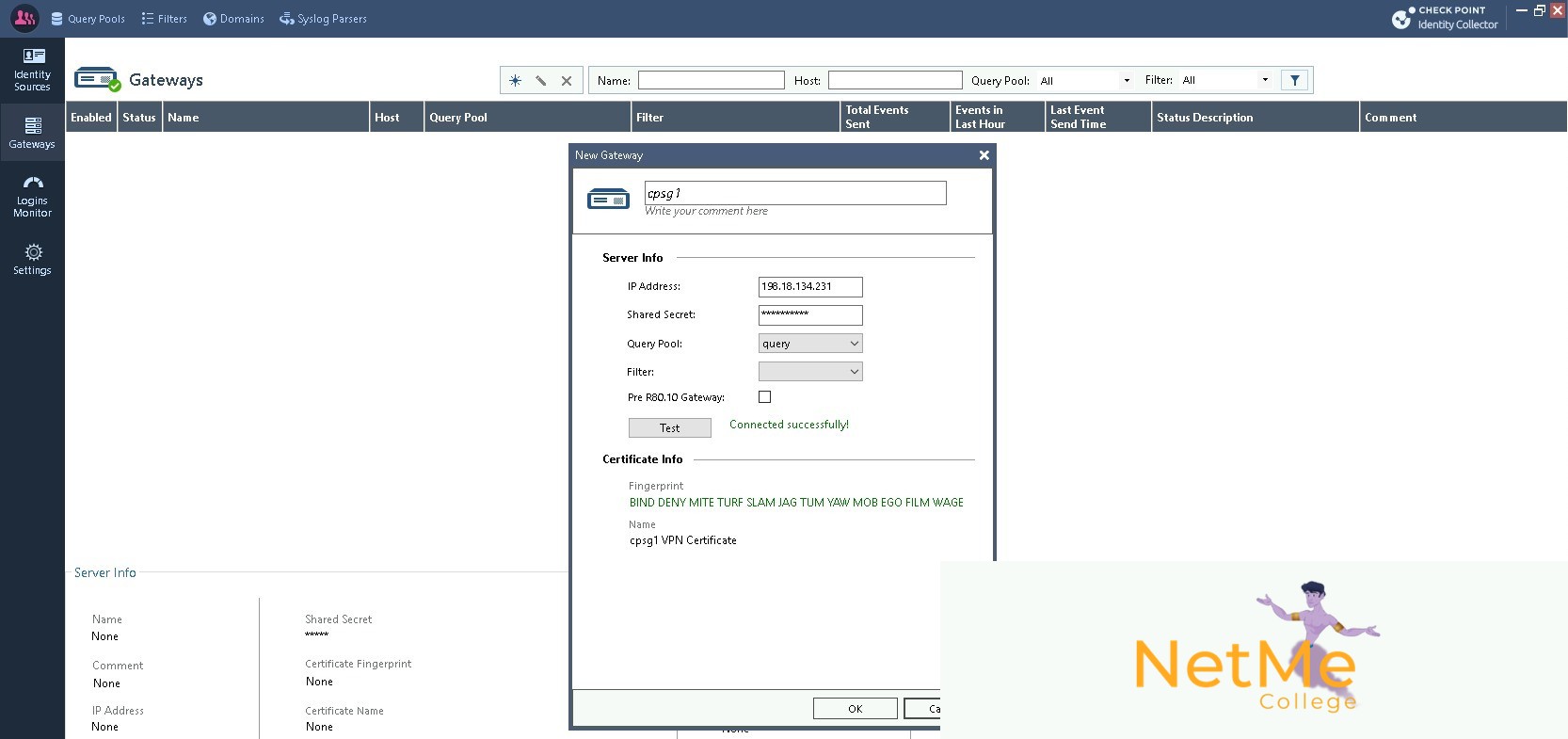Click the gateway name field containing cpsg1
This screenshot has height=739, width=1568.
coord(795,193)
